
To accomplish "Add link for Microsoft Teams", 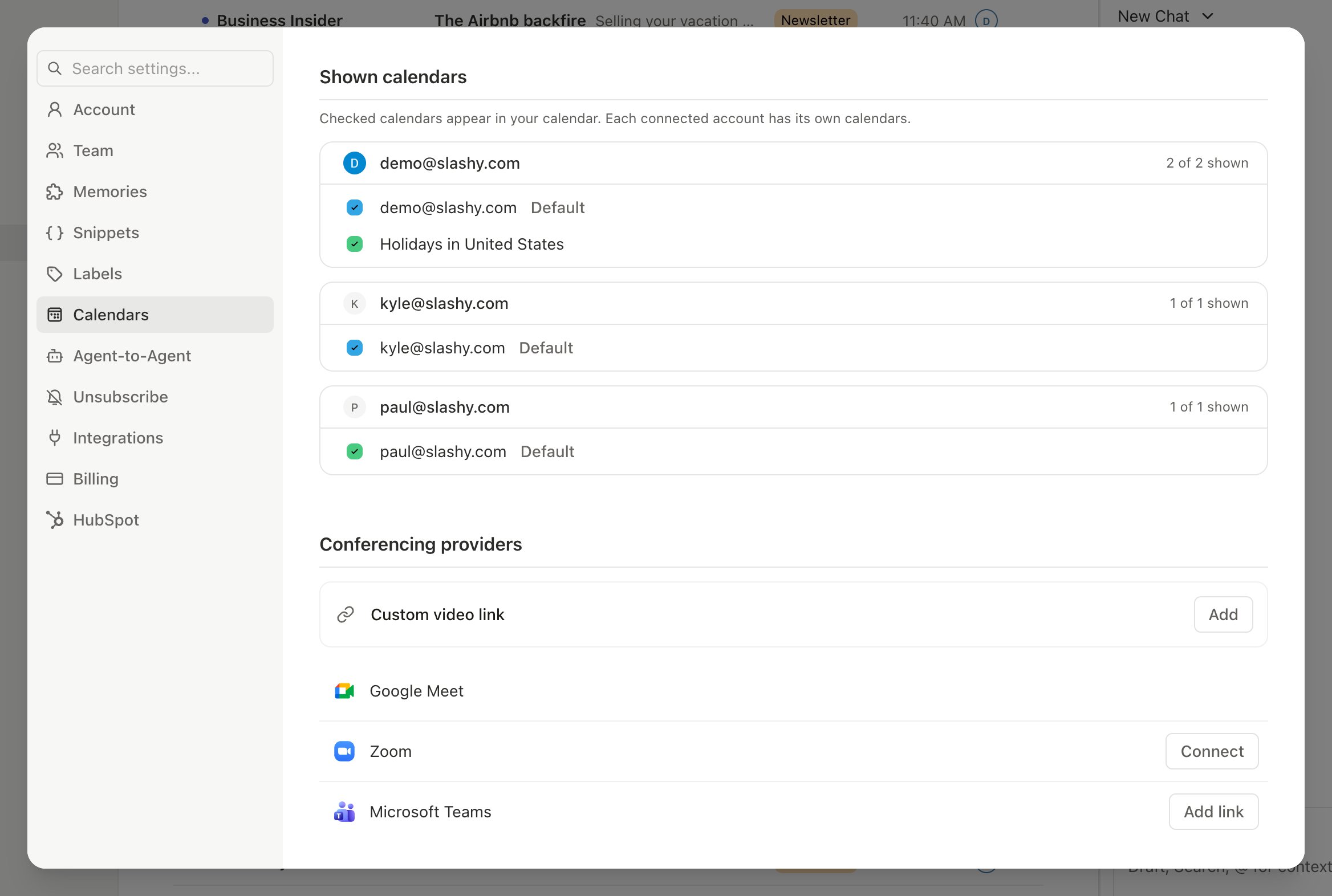I will pos(1213,812).
